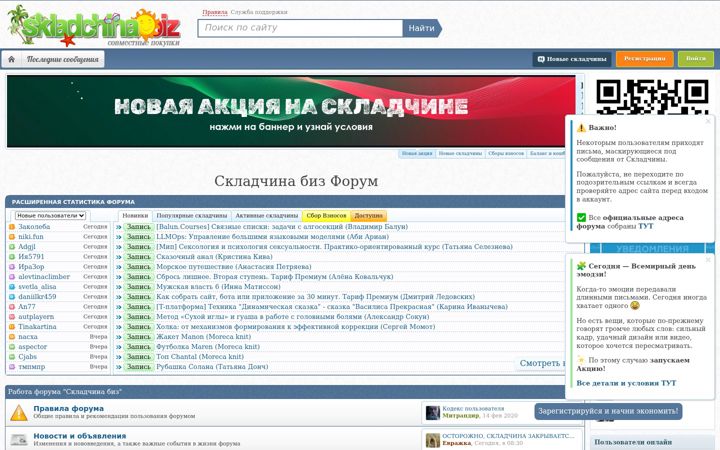Viewport: 720px width, 450px height.
Task: Open the 'Новости и объявления' section
Action: (x=79, y=436)
